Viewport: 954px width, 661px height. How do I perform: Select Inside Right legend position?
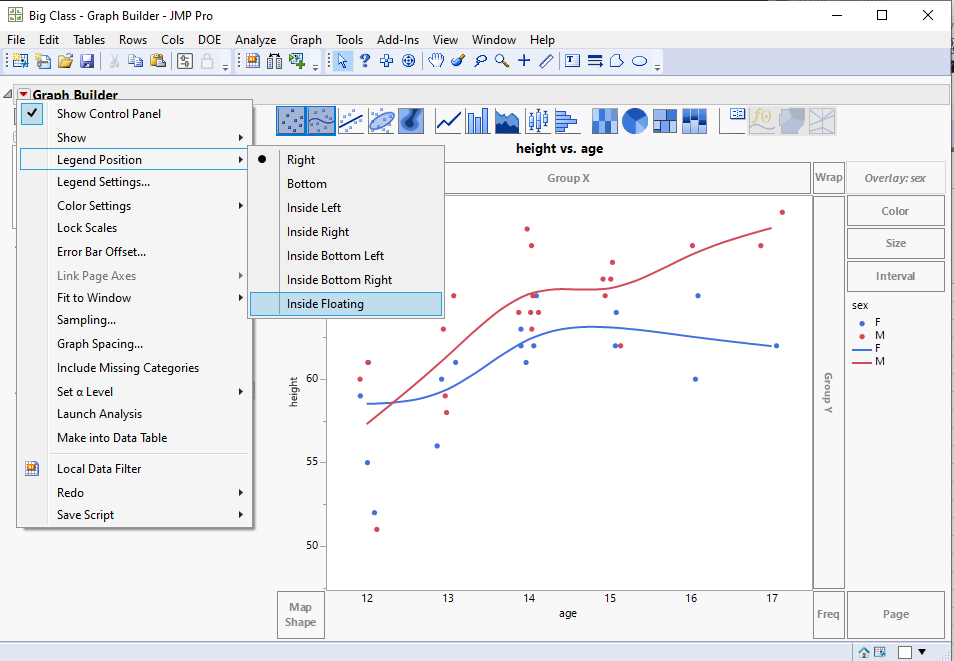click(x=346, y=232)
